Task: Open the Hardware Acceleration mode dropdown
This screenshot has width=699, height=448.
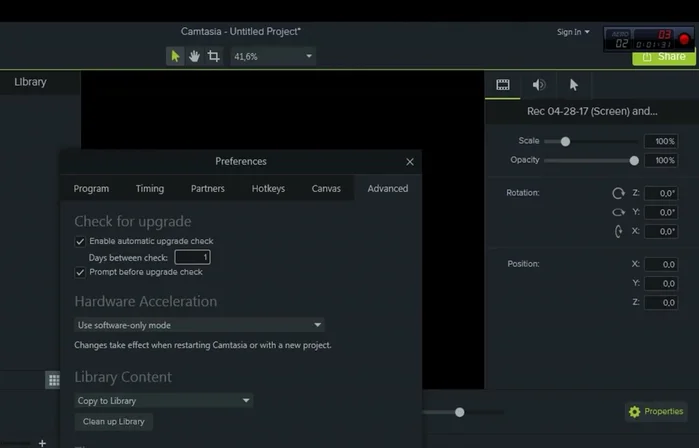Action: pos(199,325)
